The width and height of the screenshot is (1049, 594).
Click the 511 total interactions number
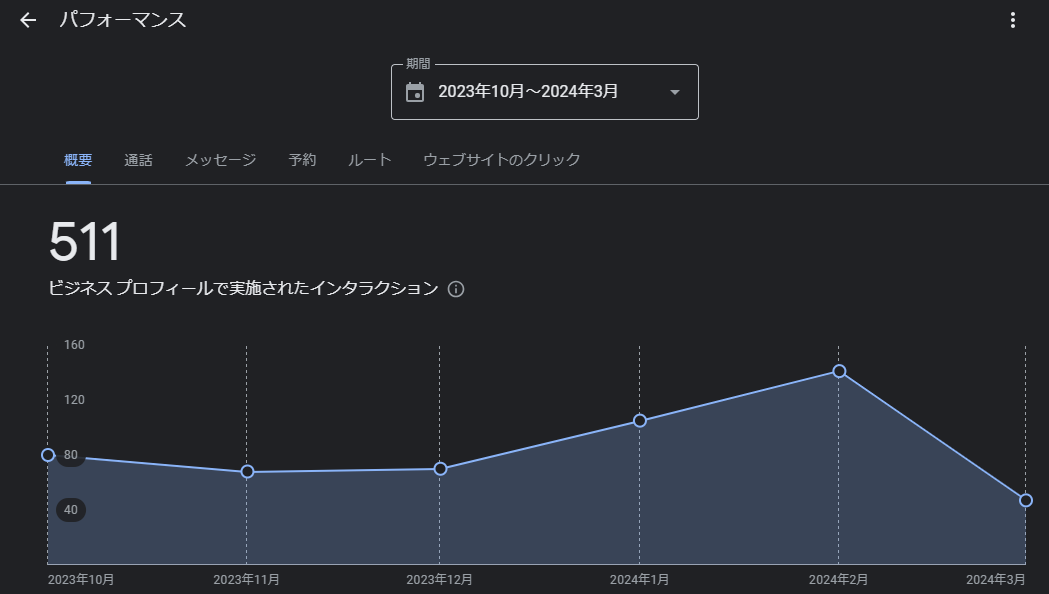[x=85, y=242]
